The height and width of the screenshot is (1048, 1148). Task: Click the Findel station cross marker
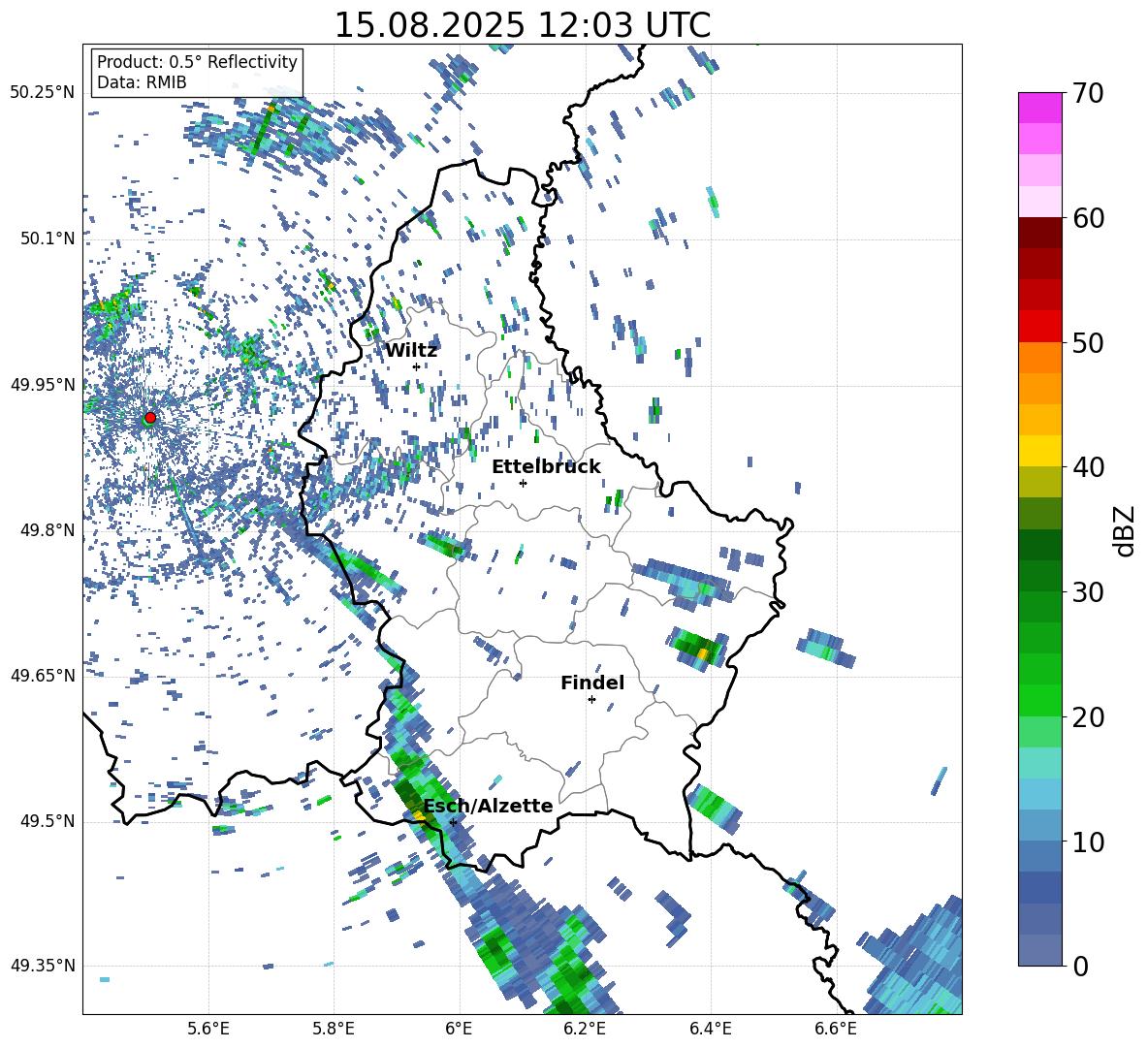591,700
